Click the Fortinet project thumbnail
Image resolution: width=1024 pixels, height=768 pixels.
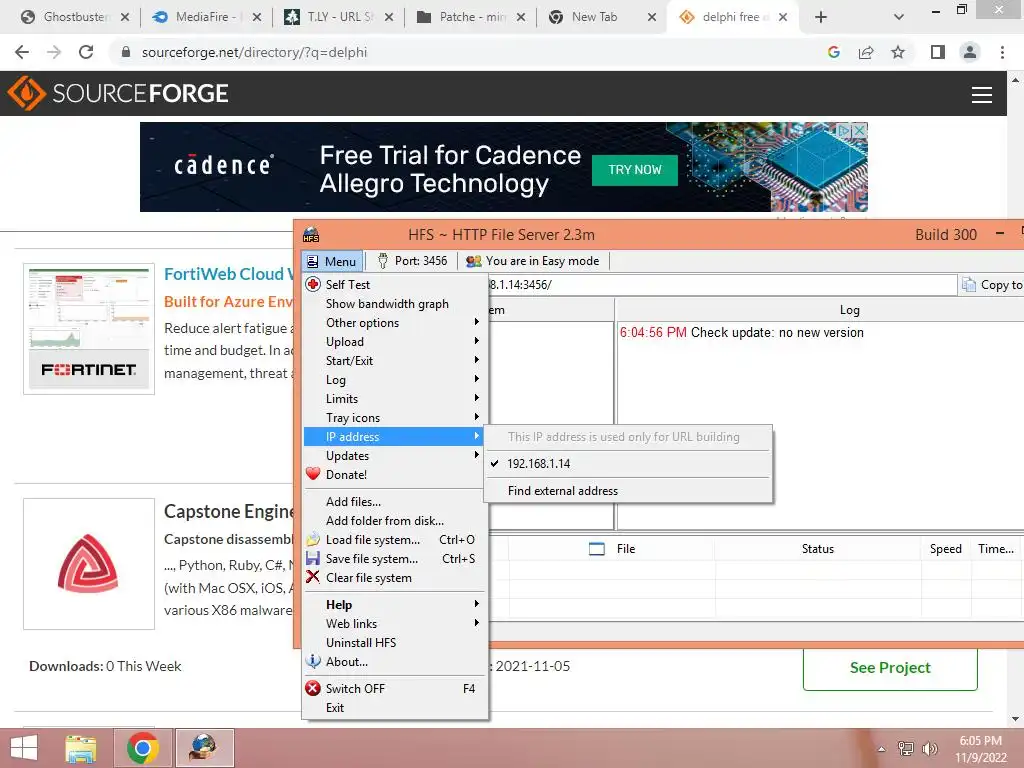pyautogui.click(x=89, y=328)
